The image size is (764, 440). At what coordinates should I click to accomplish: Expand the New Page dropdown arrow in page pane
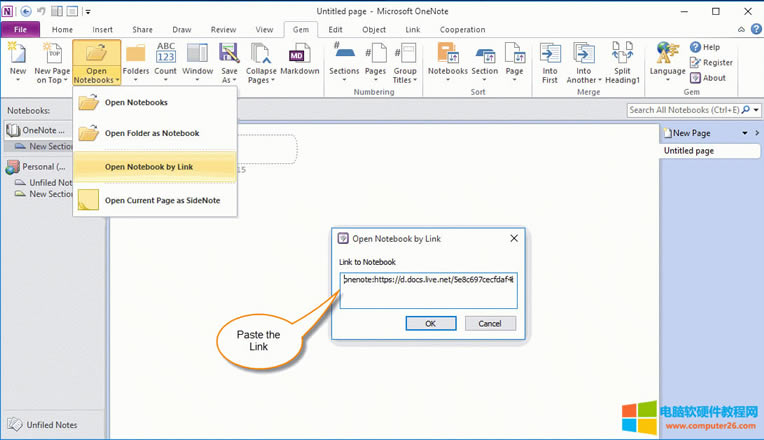(x=745, y=133)
